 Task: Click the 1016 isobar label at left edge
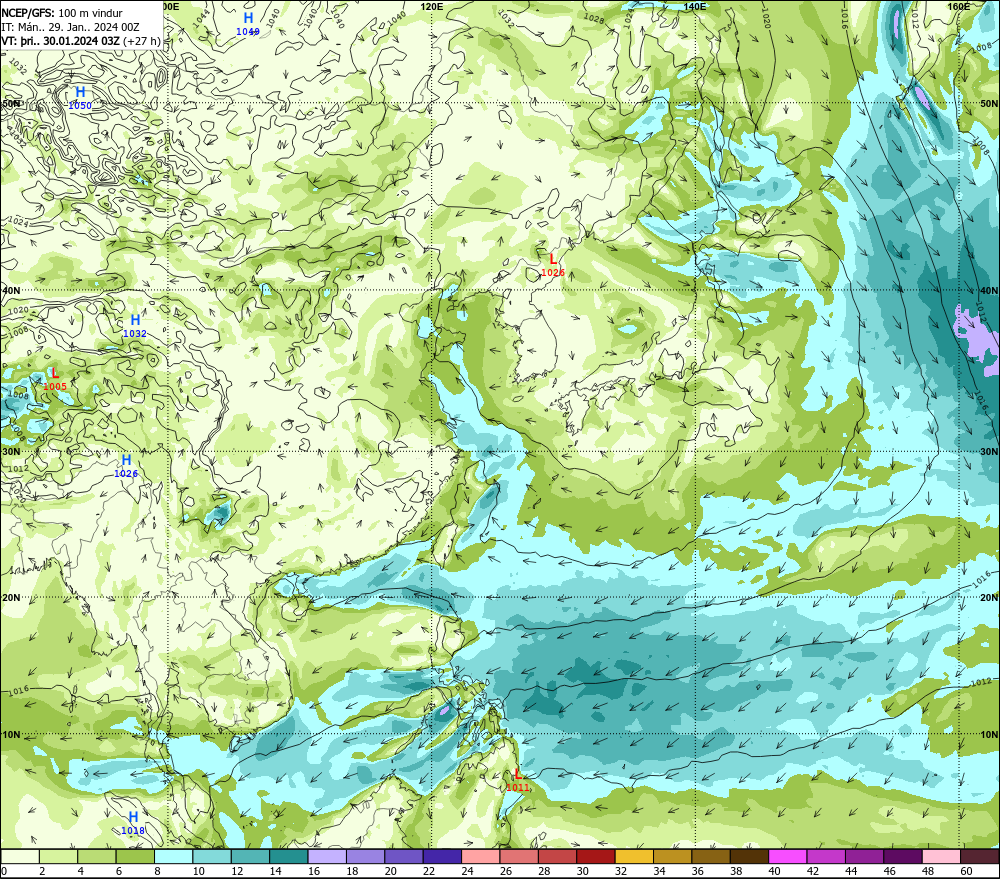18,690
